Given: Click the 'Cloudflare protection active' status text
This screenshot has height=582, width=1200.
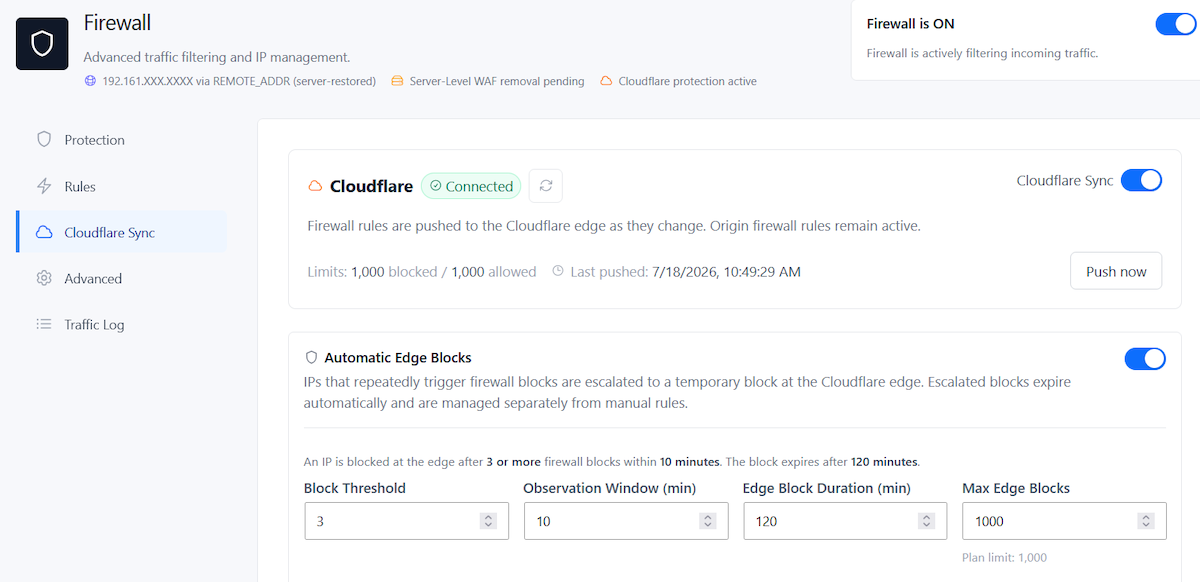Looking at the screenshot, I should tap(688, 81).
